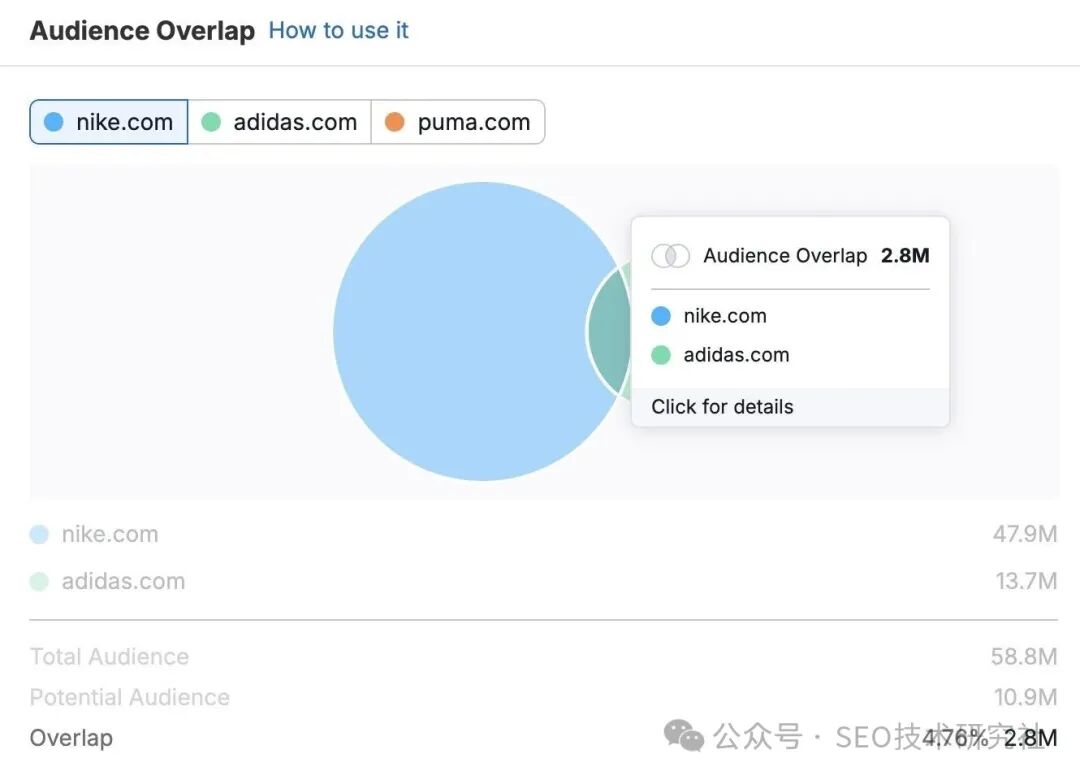Click the teal overlap region of the Venn diagram
The width and height of the screenshot is (1080, 780).
pyautogui.click(x=609, y=332)
